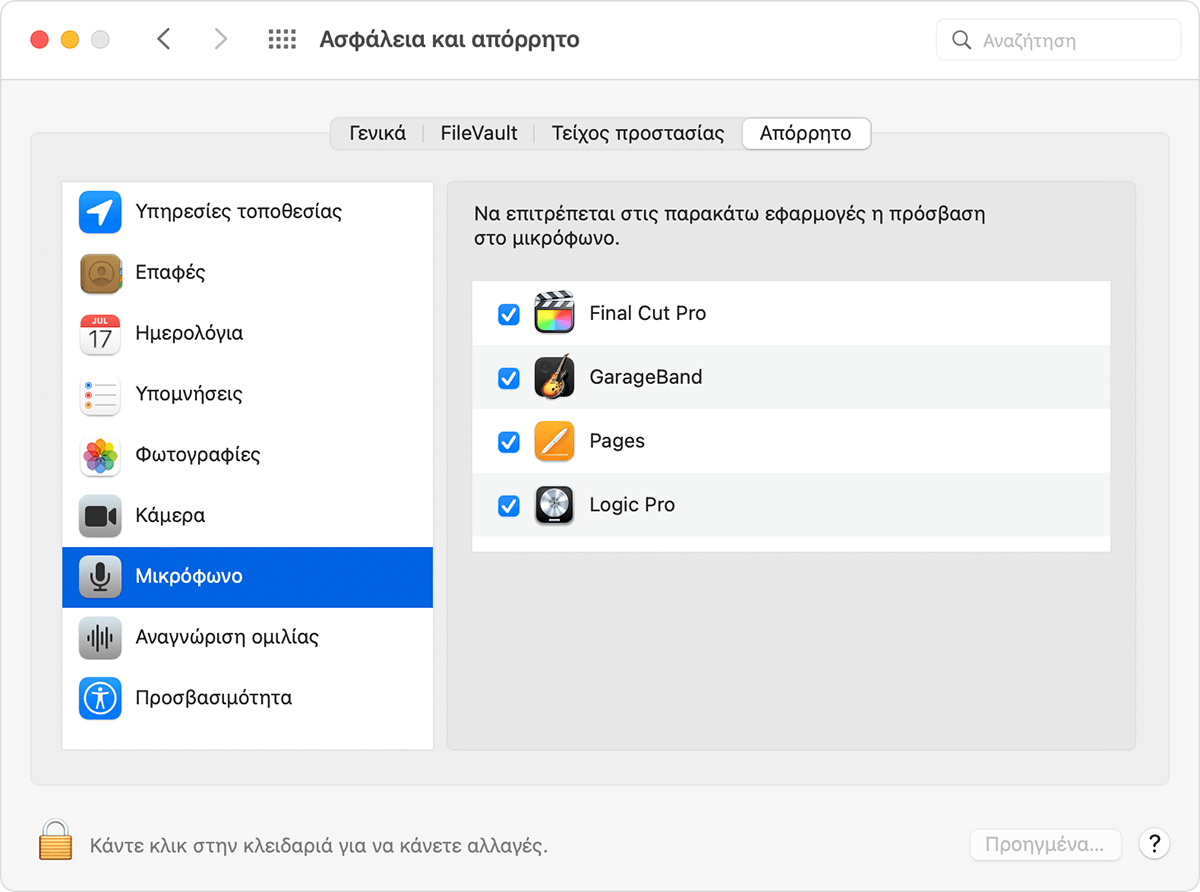Click the Calendars icon showing JUL 17
Viewport: 1200px width, 892px height.
click(x=100, y=333)
